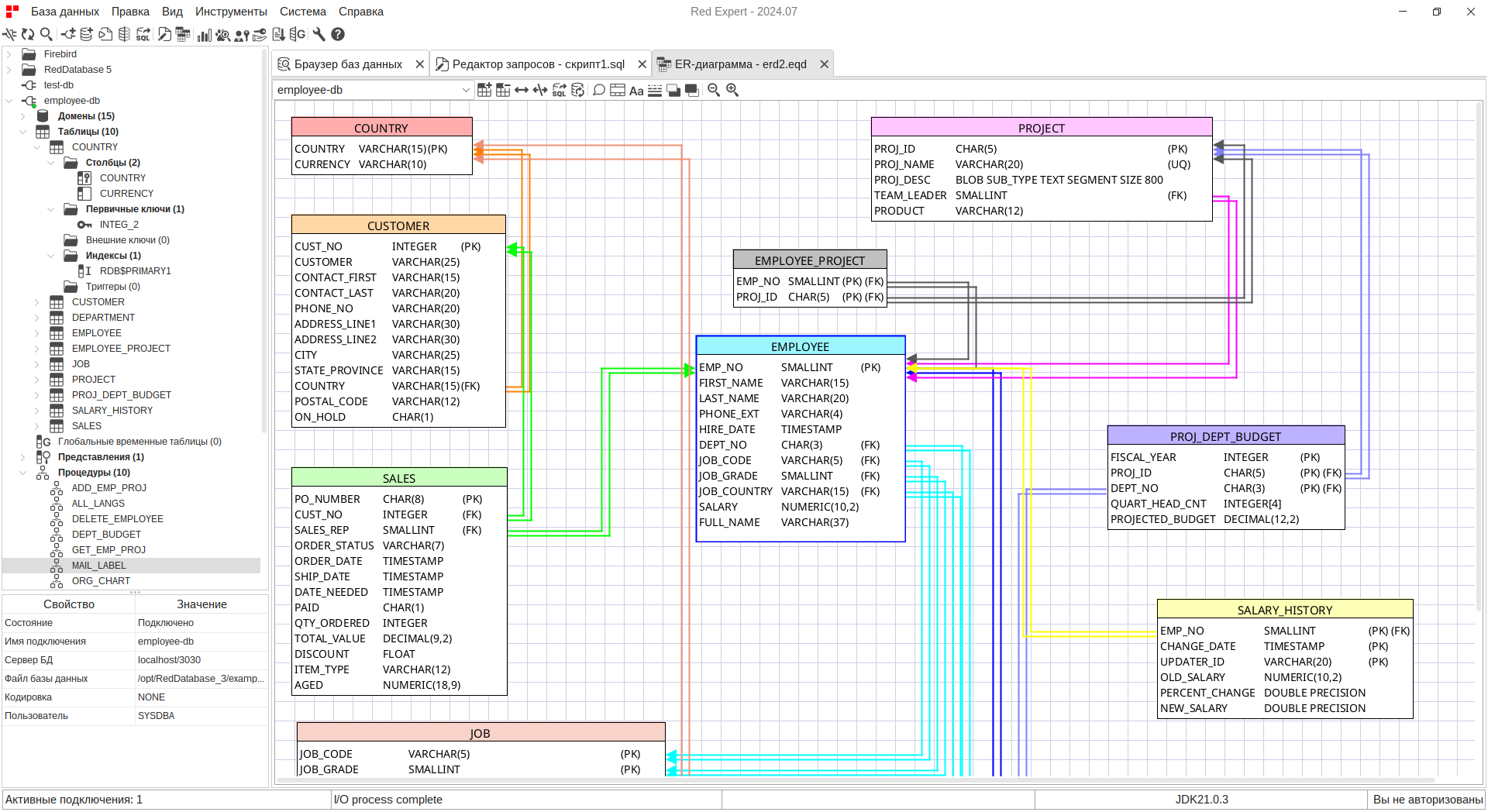
Task: Disconnect from the database
Action: point(9,34)
